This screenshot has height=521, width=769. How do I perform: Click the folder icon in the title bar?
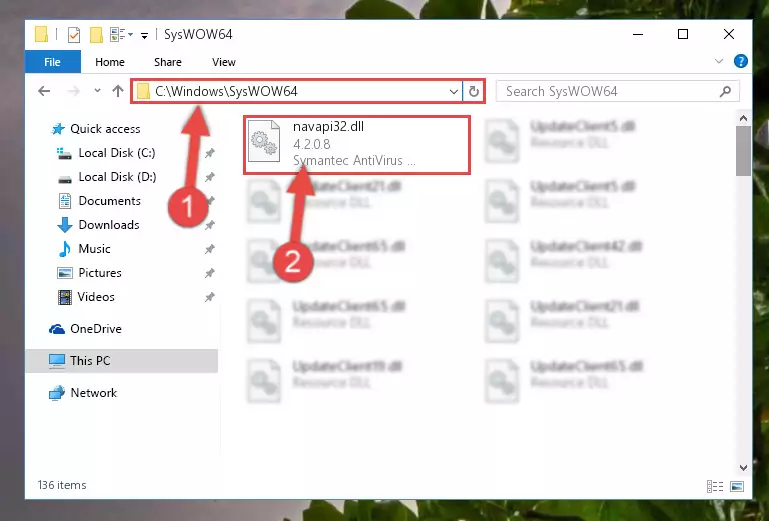coord(42,34)
